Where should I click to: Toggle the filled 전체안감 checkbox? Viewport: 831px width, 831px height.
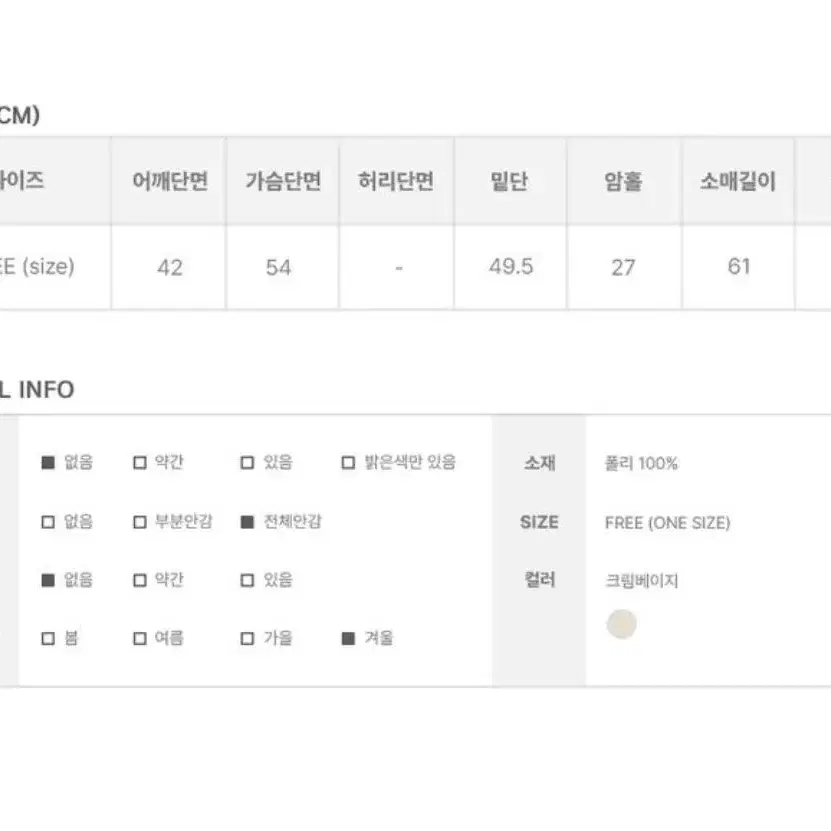click(247, 522)
